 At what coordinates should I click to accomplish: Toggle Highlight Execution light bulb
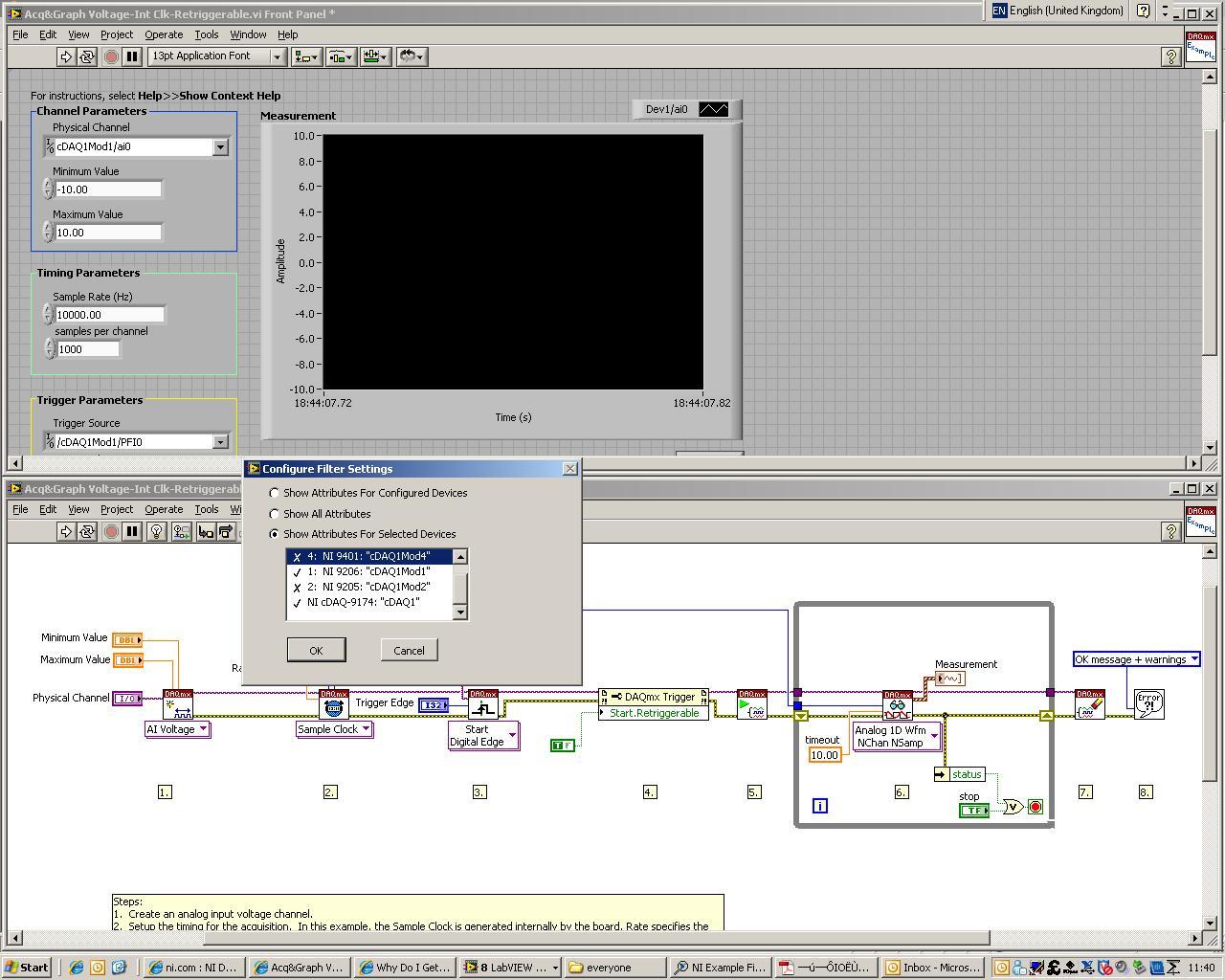pos(157,531)
